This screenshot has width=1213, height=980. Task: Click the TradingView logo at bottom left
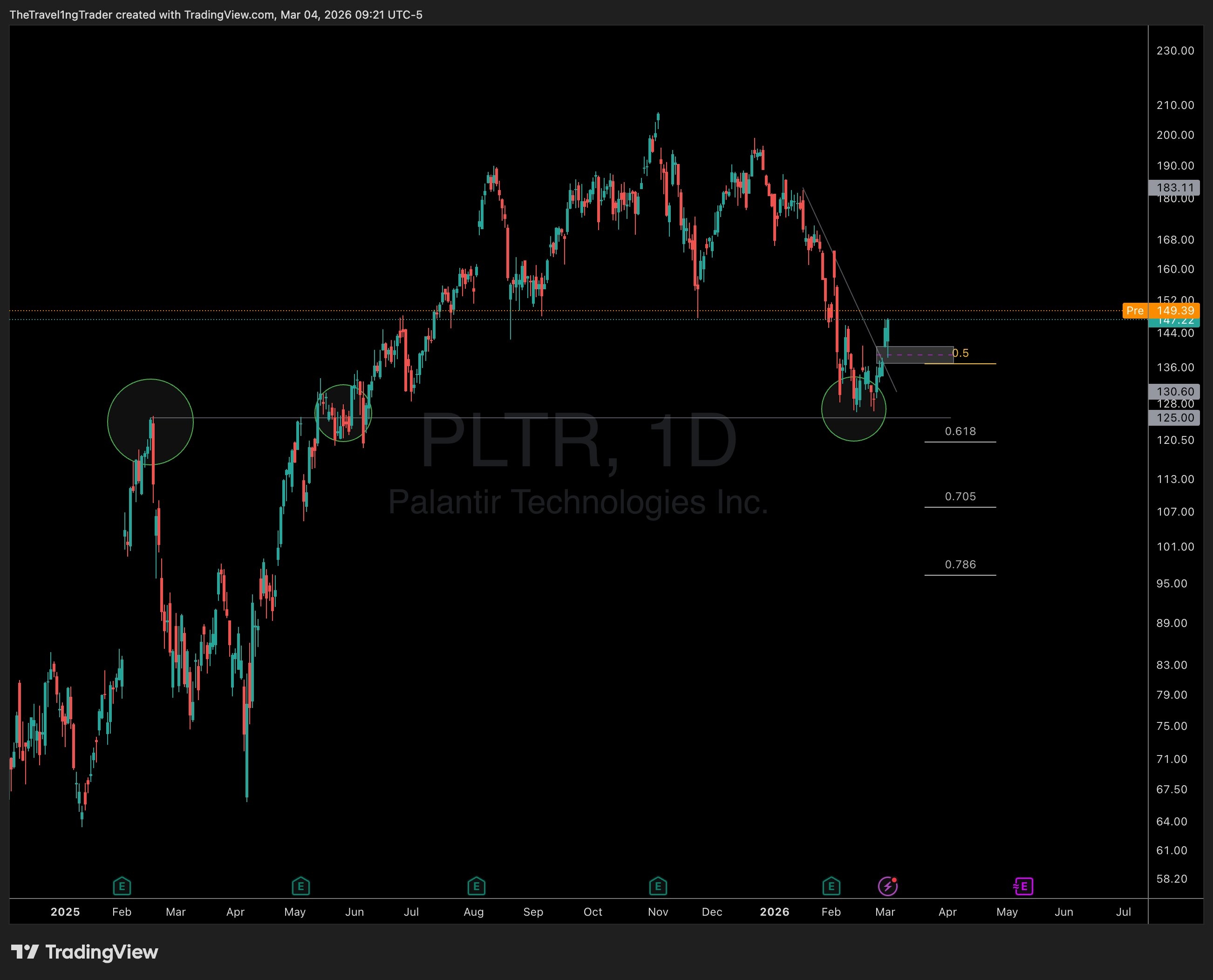point(85,953)
